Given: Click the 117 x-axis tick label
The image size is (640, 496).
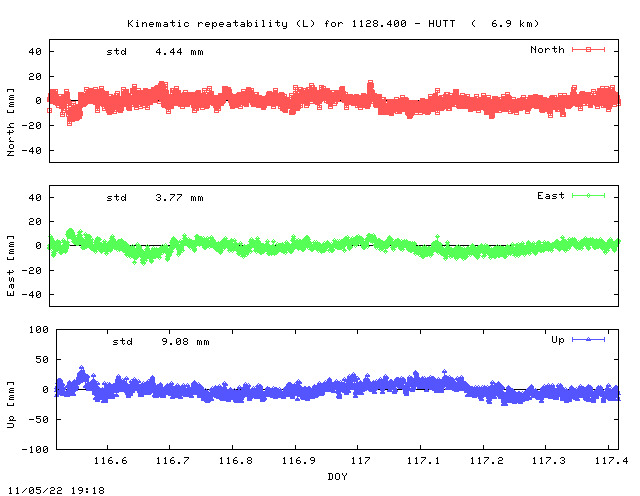Looking at the screenshot, I should click(361, 461).
